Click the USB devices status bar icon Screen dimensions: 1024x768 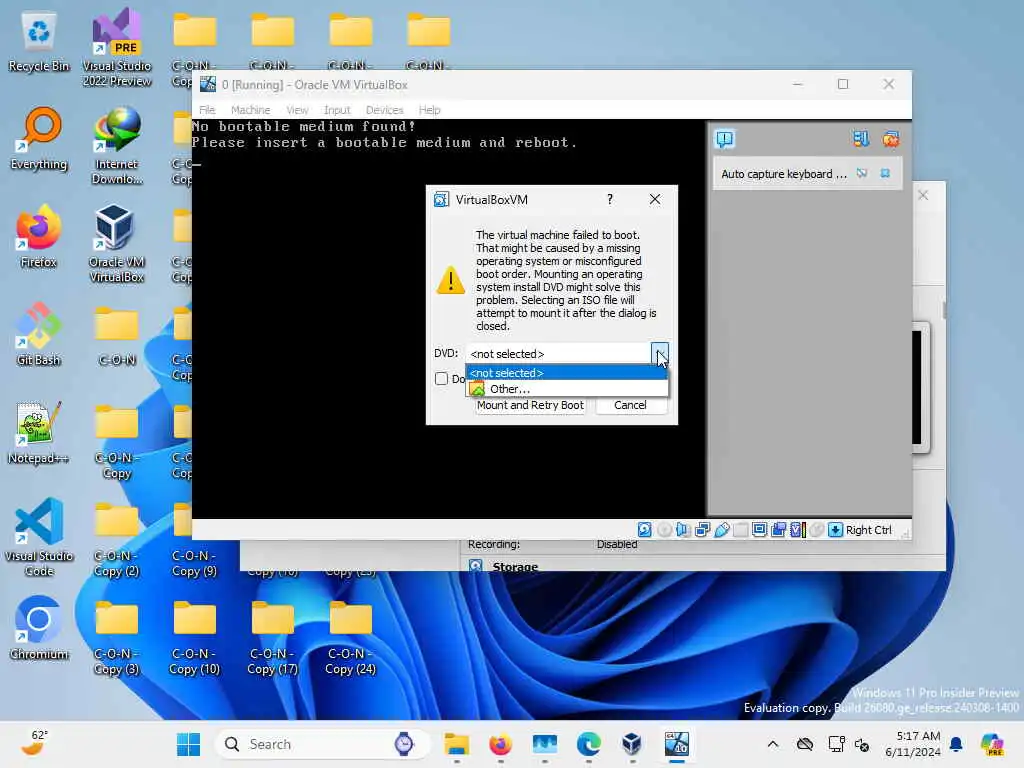[722, 530]
